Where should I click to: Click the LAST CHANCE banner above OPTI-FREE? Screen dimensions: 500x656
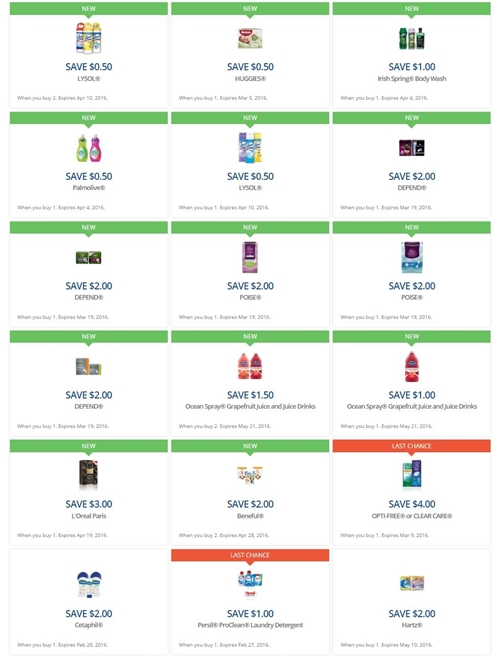[412, 446]
